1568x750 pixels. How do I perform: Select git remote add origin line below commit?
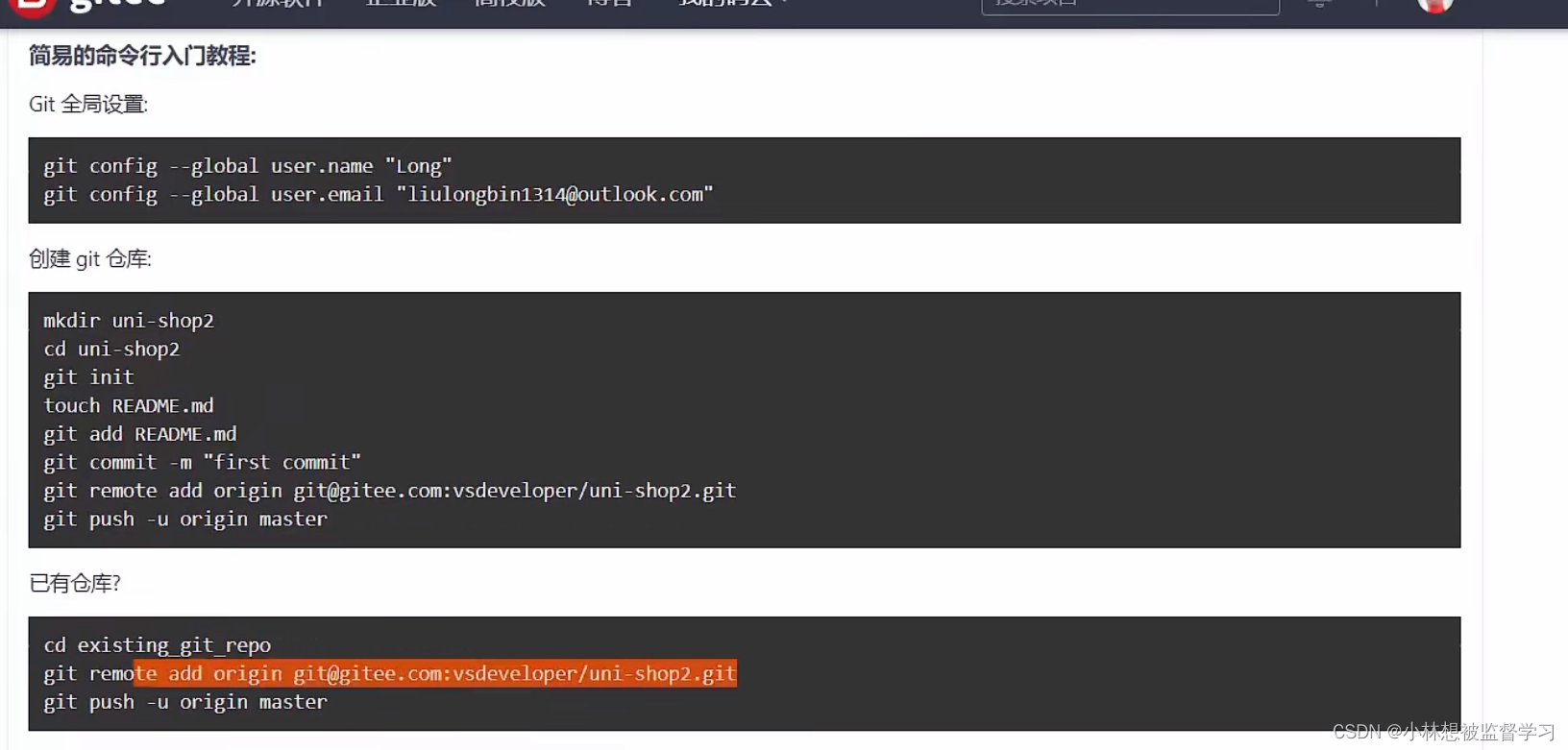pyautogui.click(x=390, y=491)
